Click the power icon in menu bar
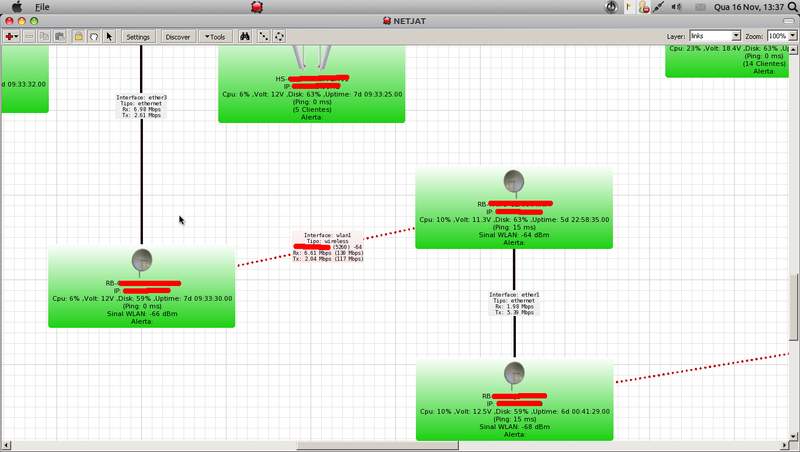The height and width of the screenshot is (452, 800). coord(611,7)
